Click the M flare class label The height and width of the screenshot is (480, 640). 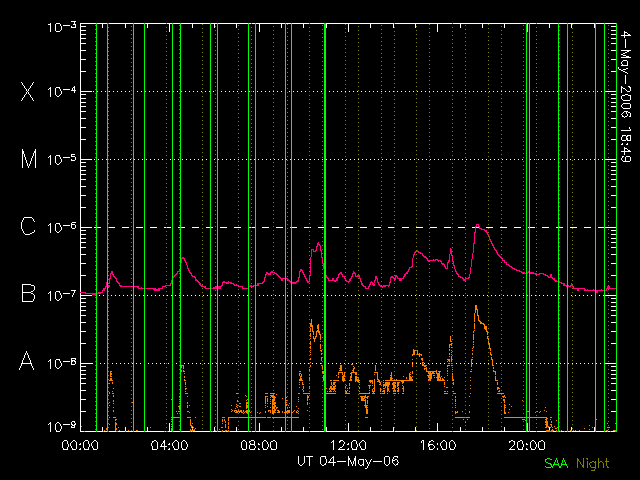[29, 159]
